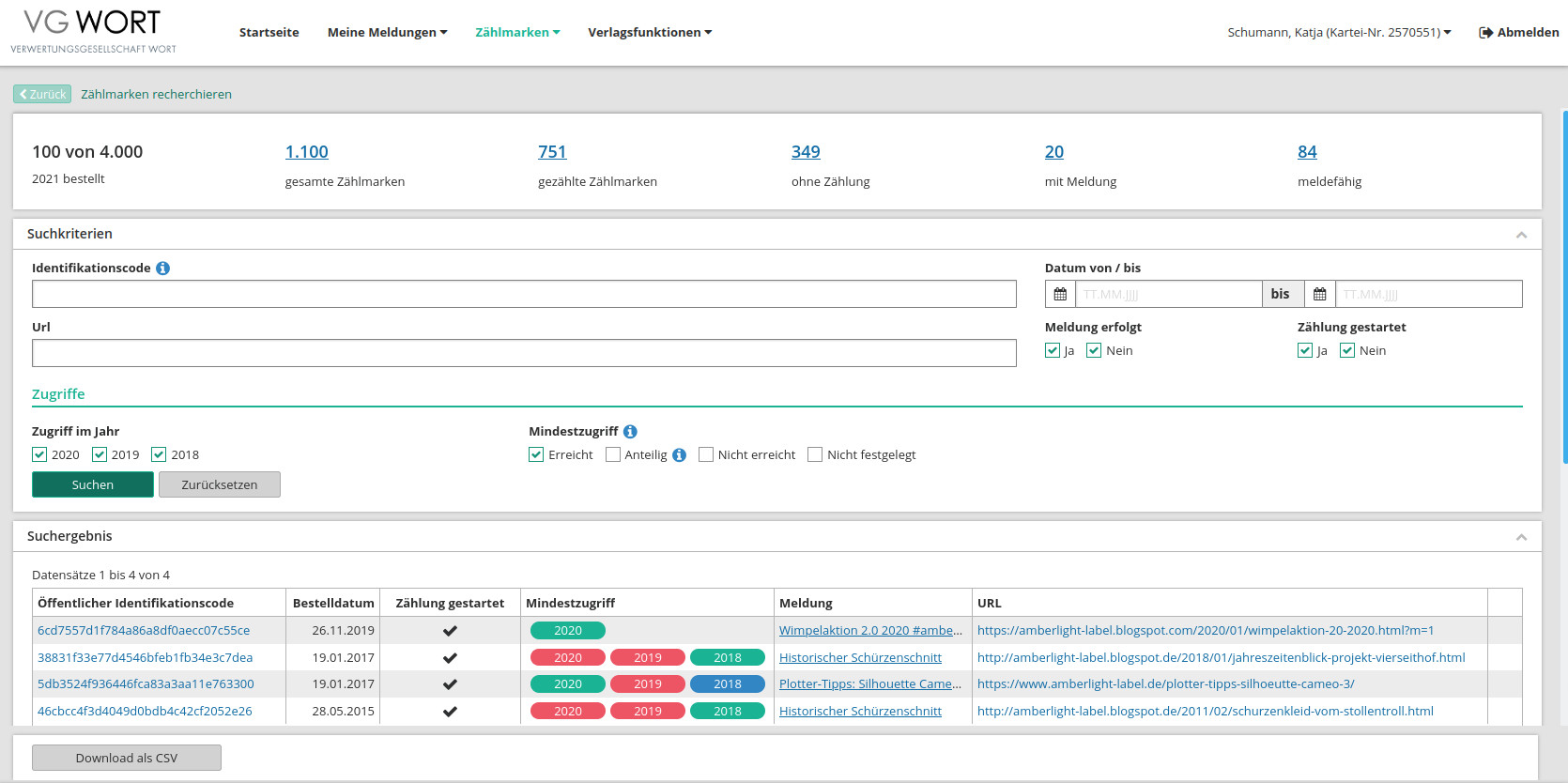The width and height of the screenshot is (1568, 783).
Task: Toggle Meldung erfolgt Ja checkbox
Action: (1053, 350)
